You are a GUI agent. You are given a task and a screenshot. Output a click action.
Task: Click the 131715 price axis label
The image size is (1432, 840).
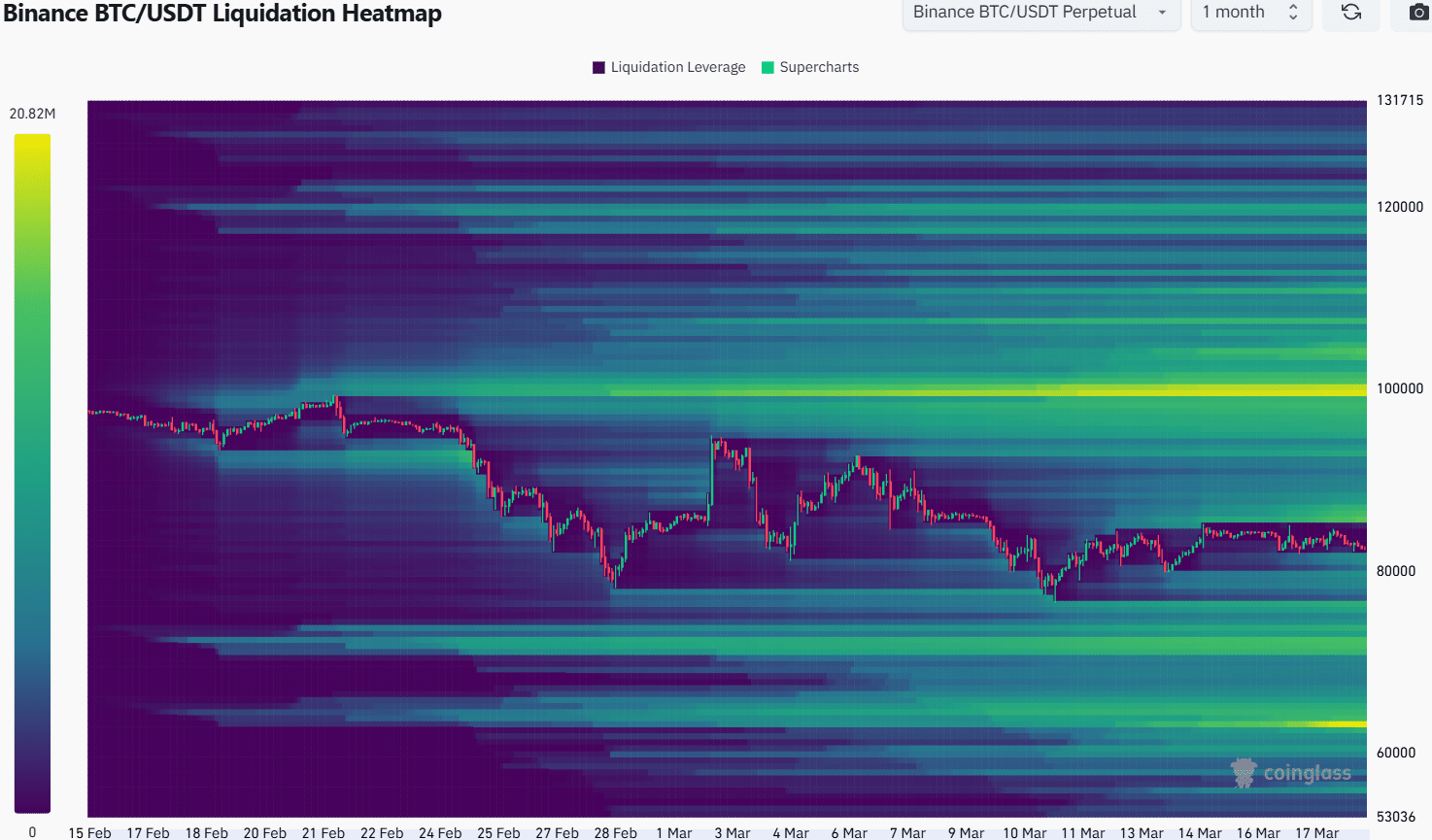pyautogui.click(x=1400, y=100)
